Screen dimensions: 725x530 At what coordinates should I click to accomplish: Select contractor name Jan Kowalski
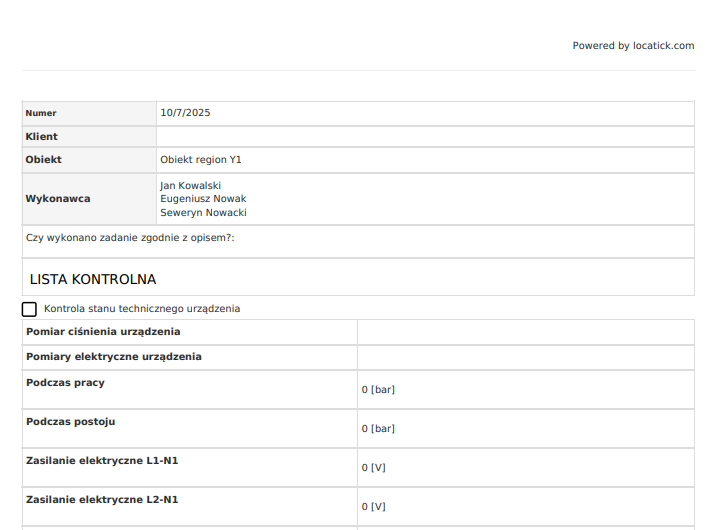pos(190,185)
